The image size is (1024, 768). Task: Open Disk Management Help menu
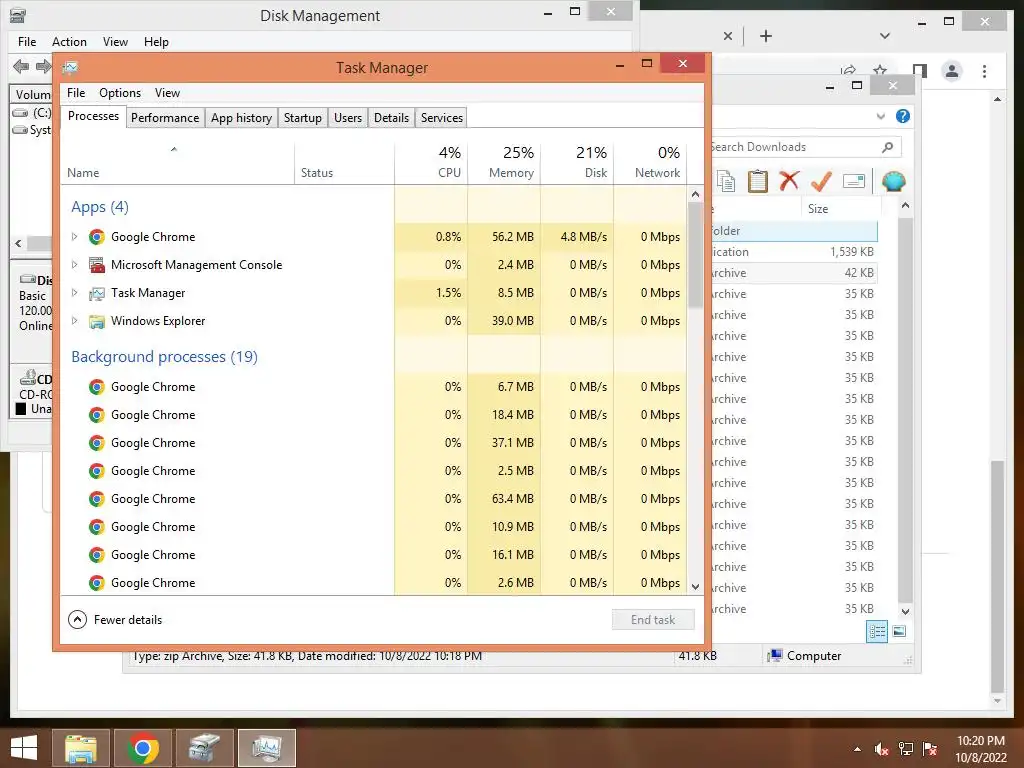pos(156,42)
